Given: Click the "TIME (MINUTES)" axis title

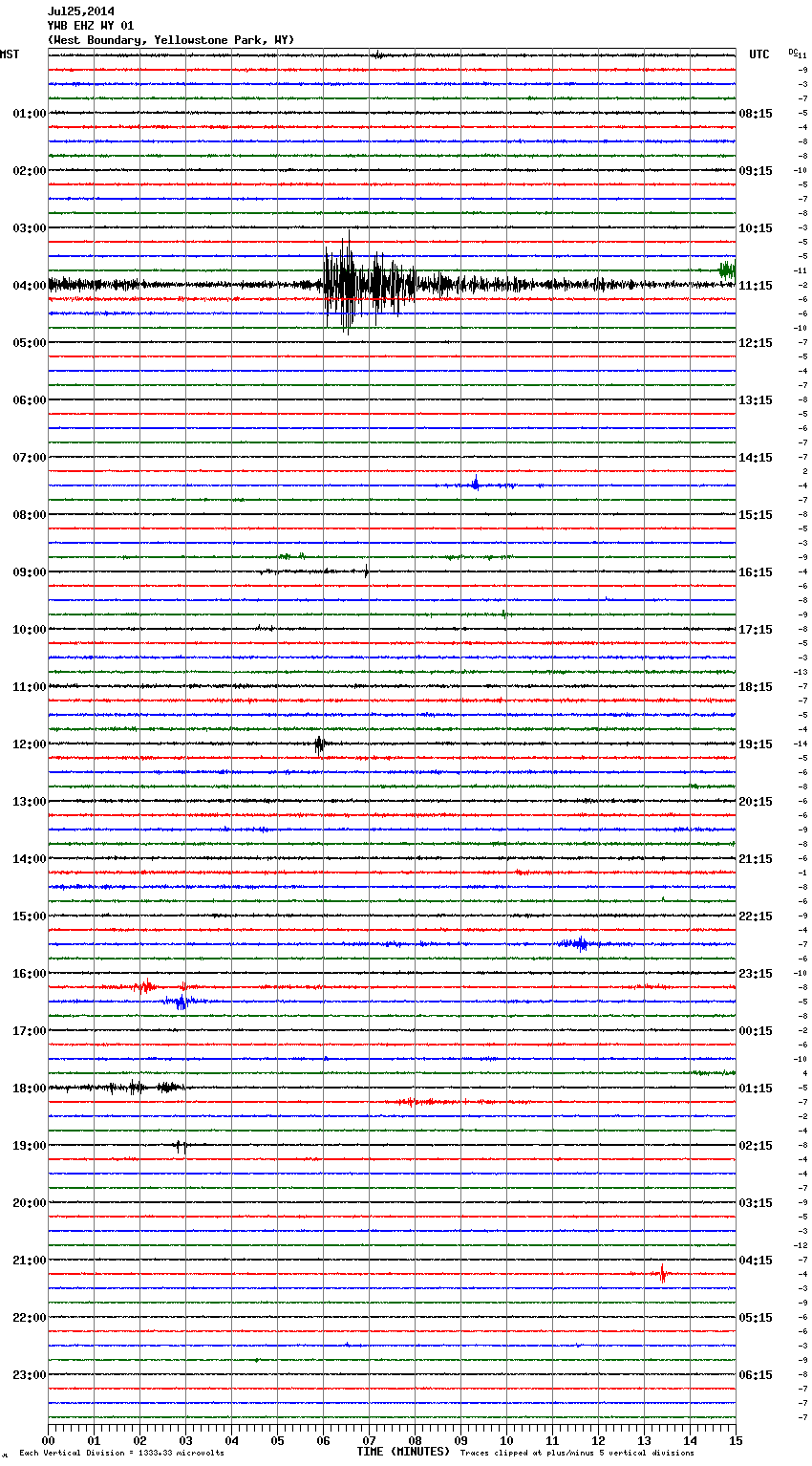Looking at the screenshot, I should point(403,1452).
